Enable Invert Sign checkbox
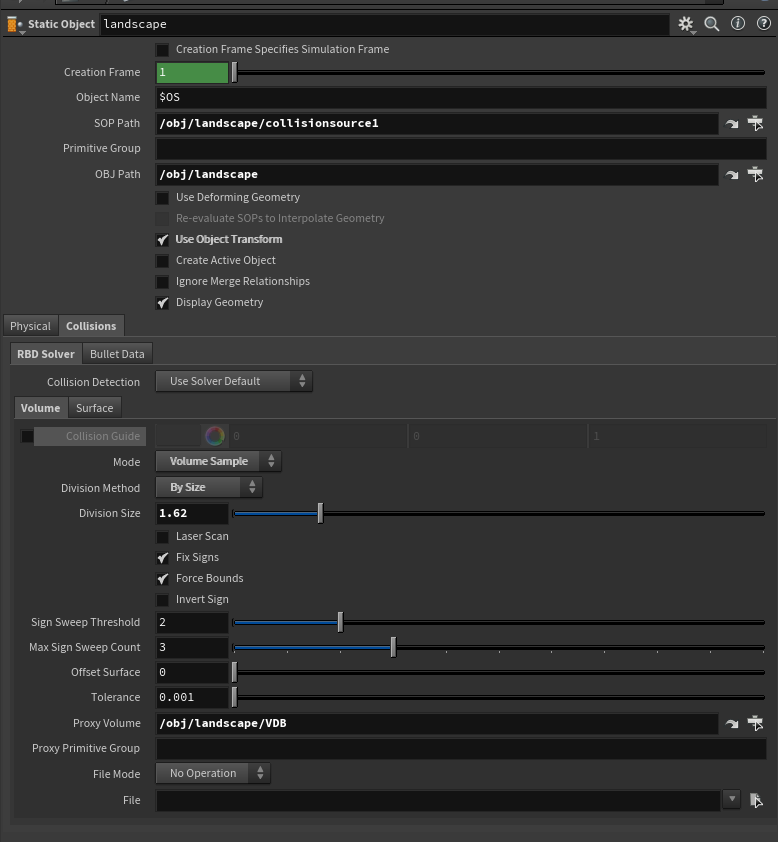The width and height of the screenshot is (778, 842). (162, 600)
